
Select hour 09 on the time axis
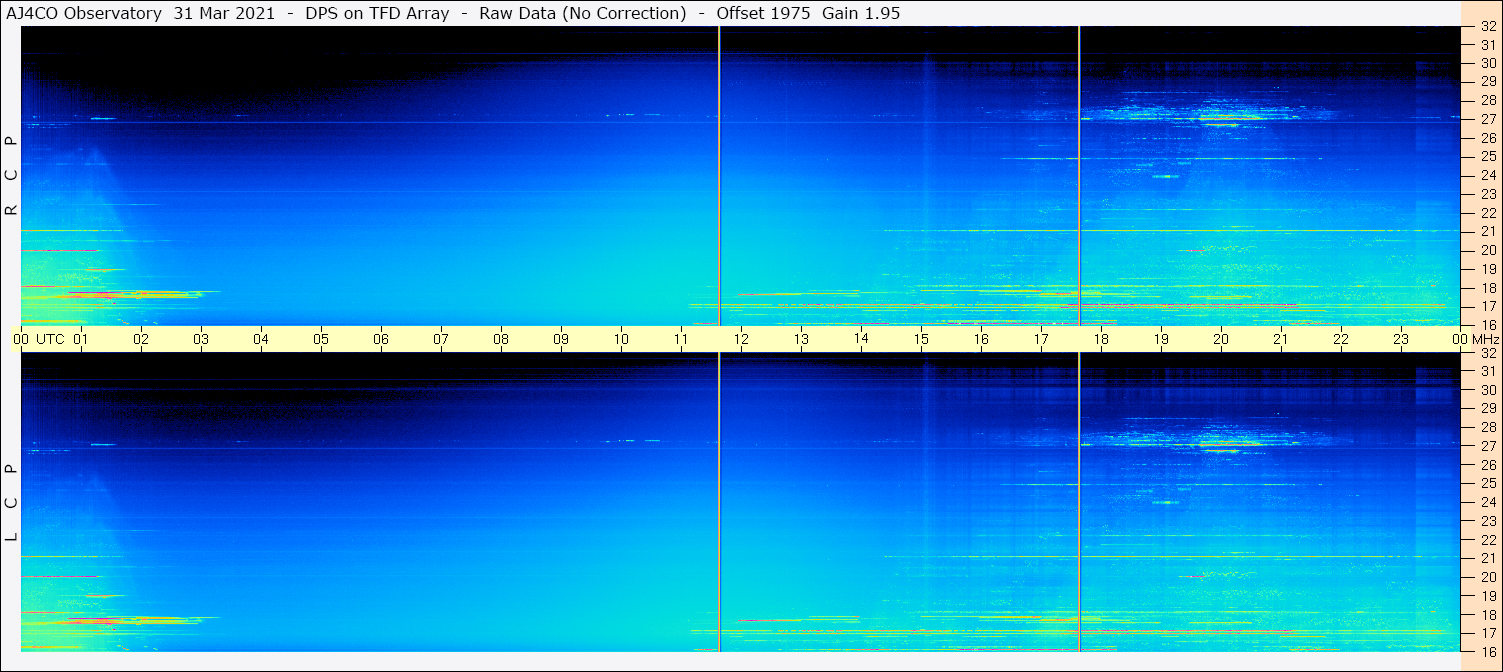(561, 339)
